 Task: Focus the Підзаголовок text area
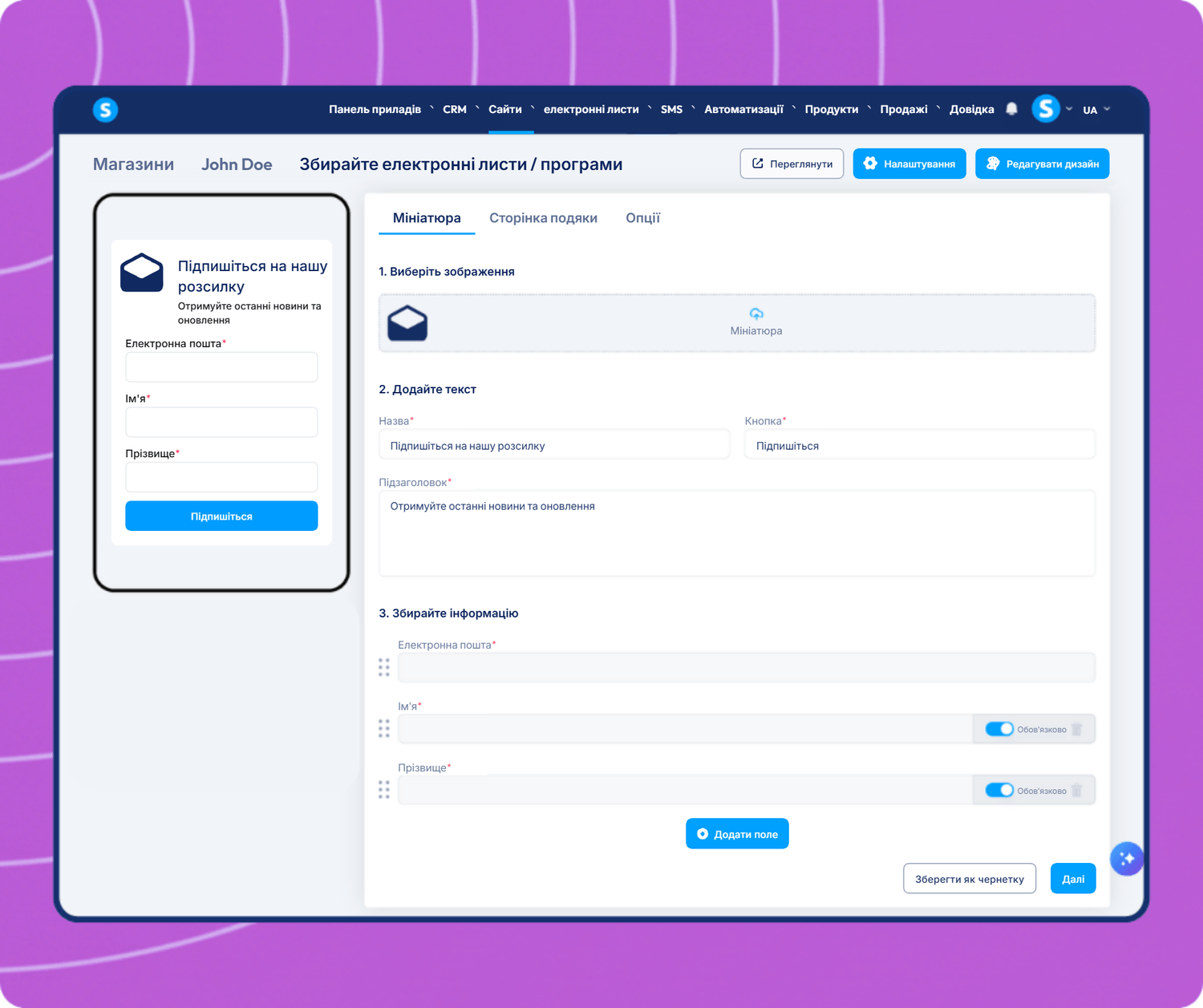tap(737, 533)
